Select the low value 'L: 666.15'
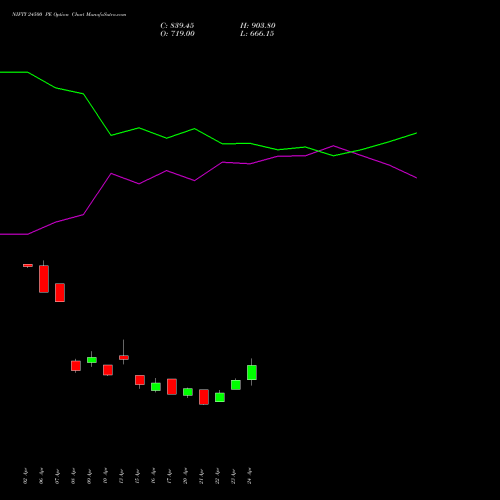 (257, 34)
